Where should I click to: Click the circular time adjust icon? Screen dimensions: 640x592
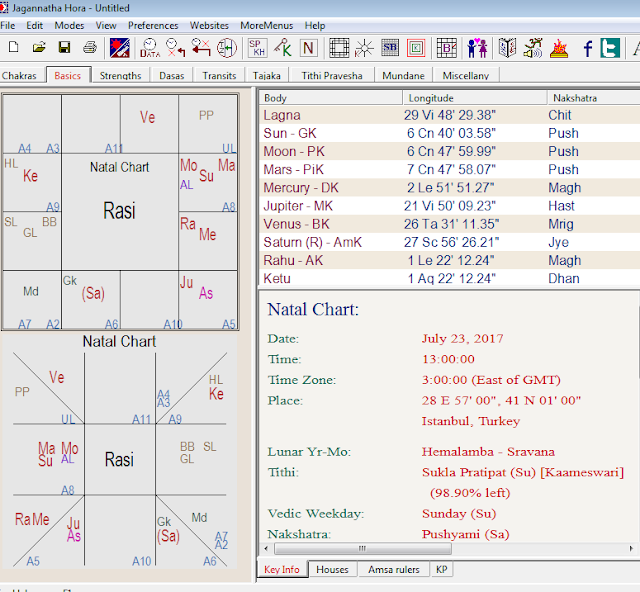[x=227, y=48]
